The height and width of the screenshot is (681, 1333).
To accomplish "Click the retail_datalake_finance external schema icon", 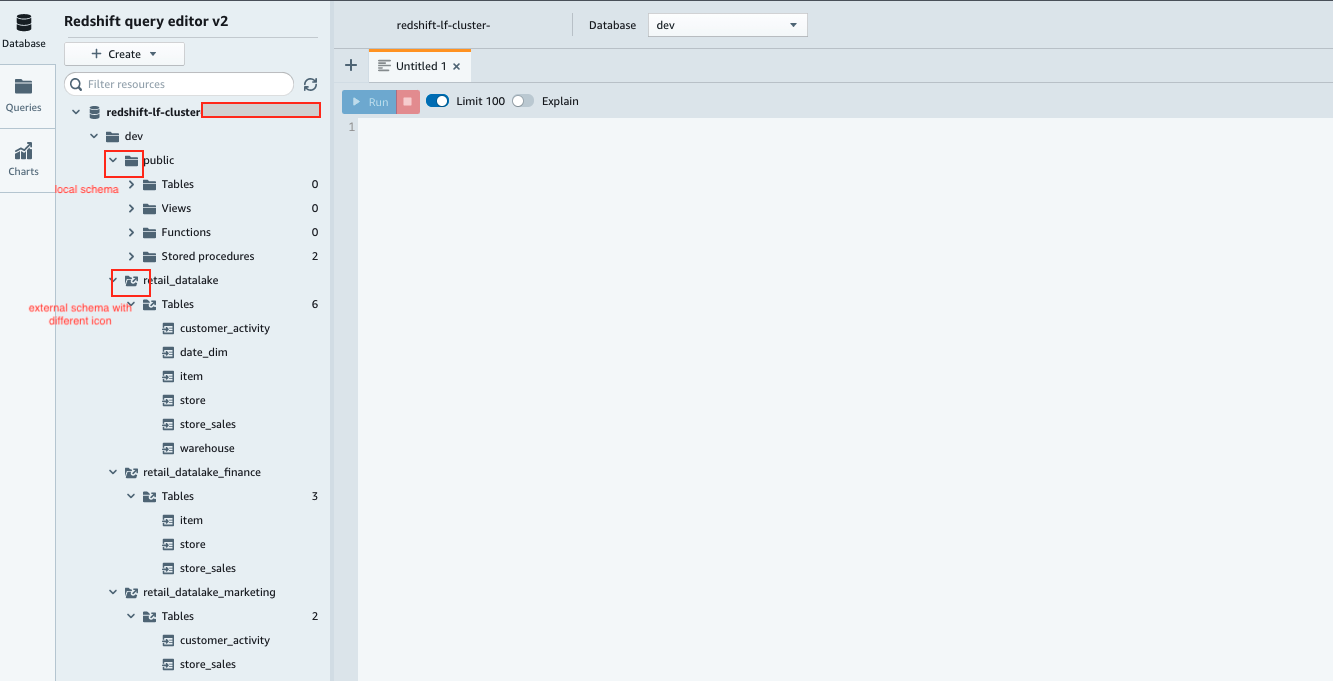I will click(x=131, y=472).
